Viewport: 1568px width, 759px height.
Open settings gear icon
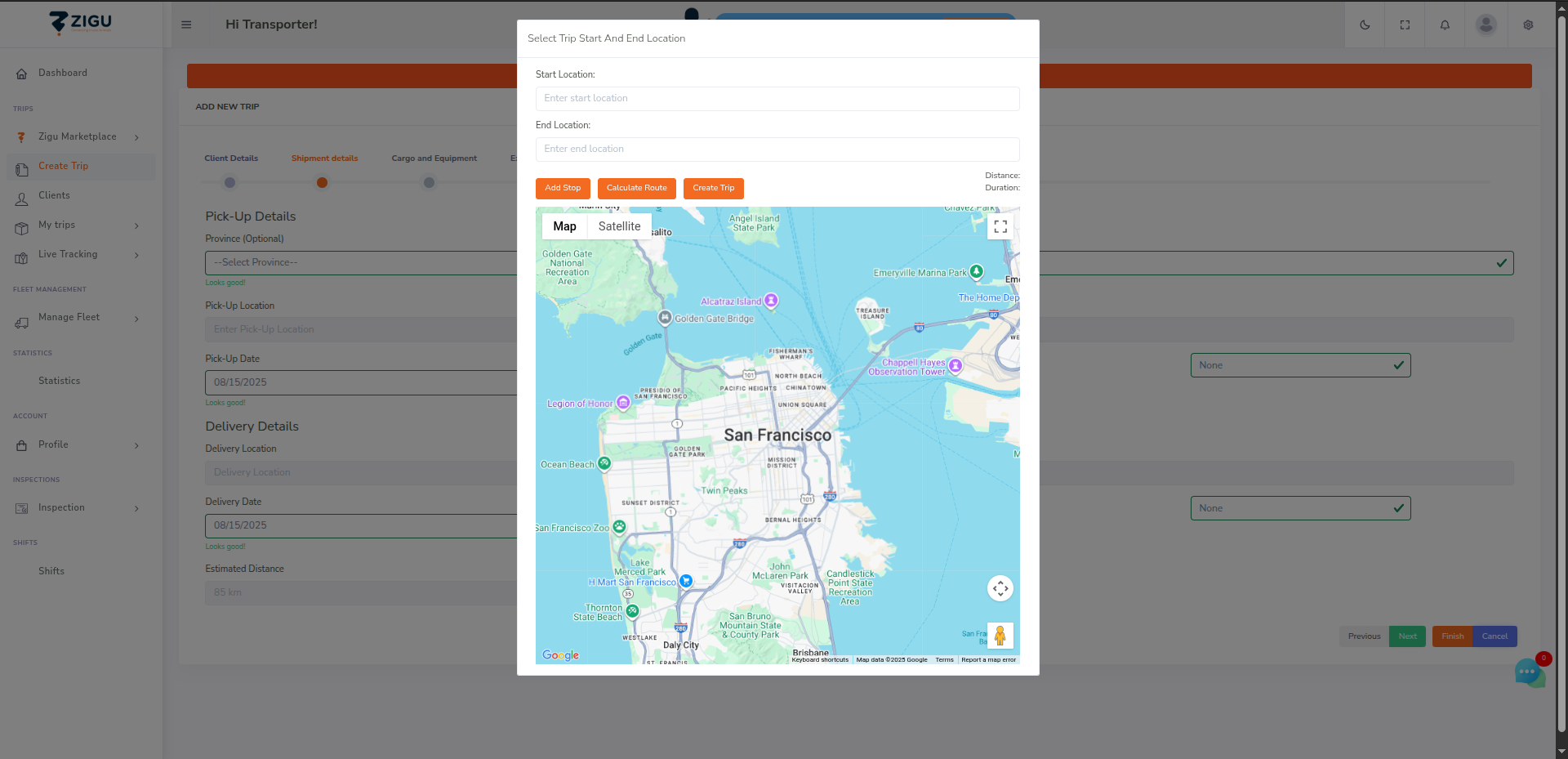click(x=1528, y=25)
